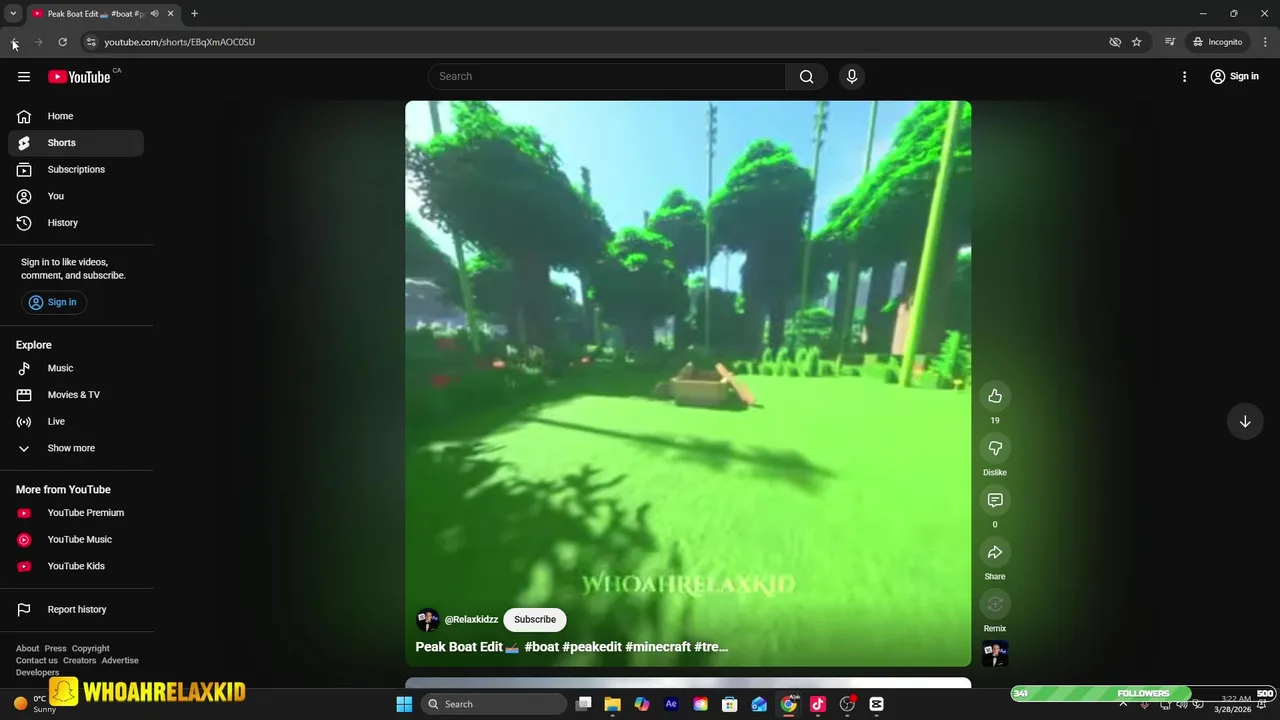
Task: Like the short with thumbs up
Action: point(995,396)
